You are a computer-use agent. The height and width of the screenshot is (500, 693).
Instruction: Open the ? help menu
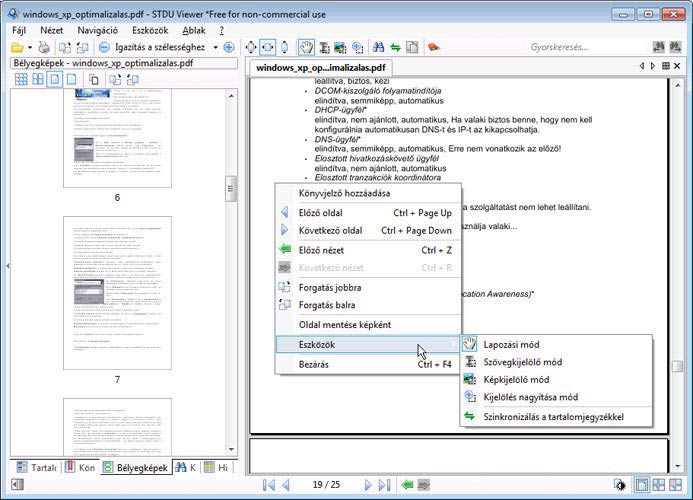pyautogui.click(x=221, y=31)
